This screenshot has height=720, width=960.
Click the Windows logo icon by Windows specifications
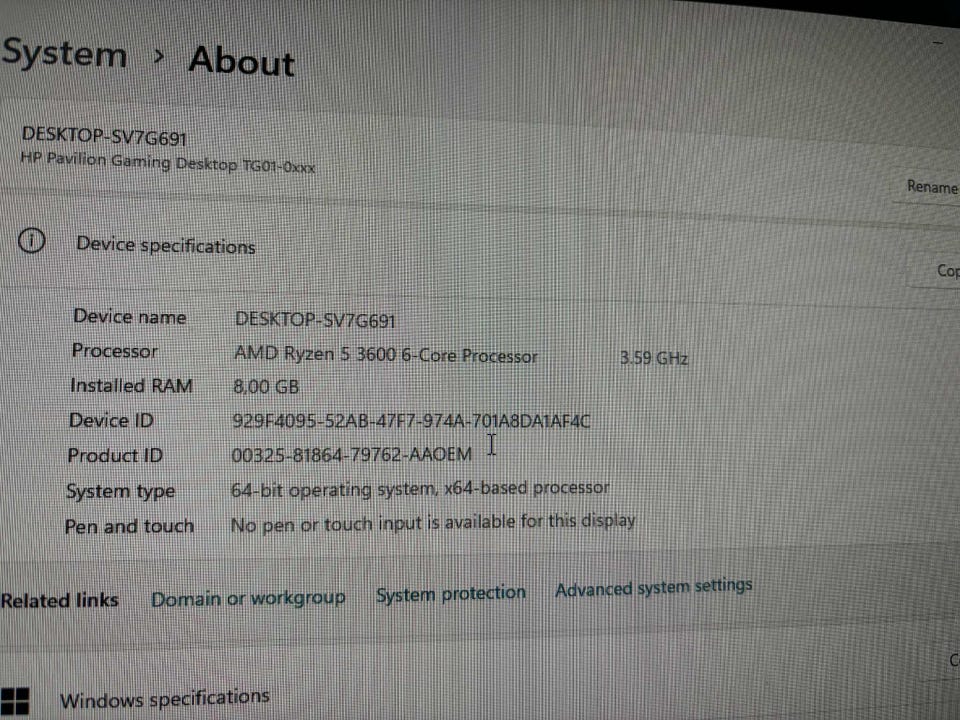coord(15,701)
